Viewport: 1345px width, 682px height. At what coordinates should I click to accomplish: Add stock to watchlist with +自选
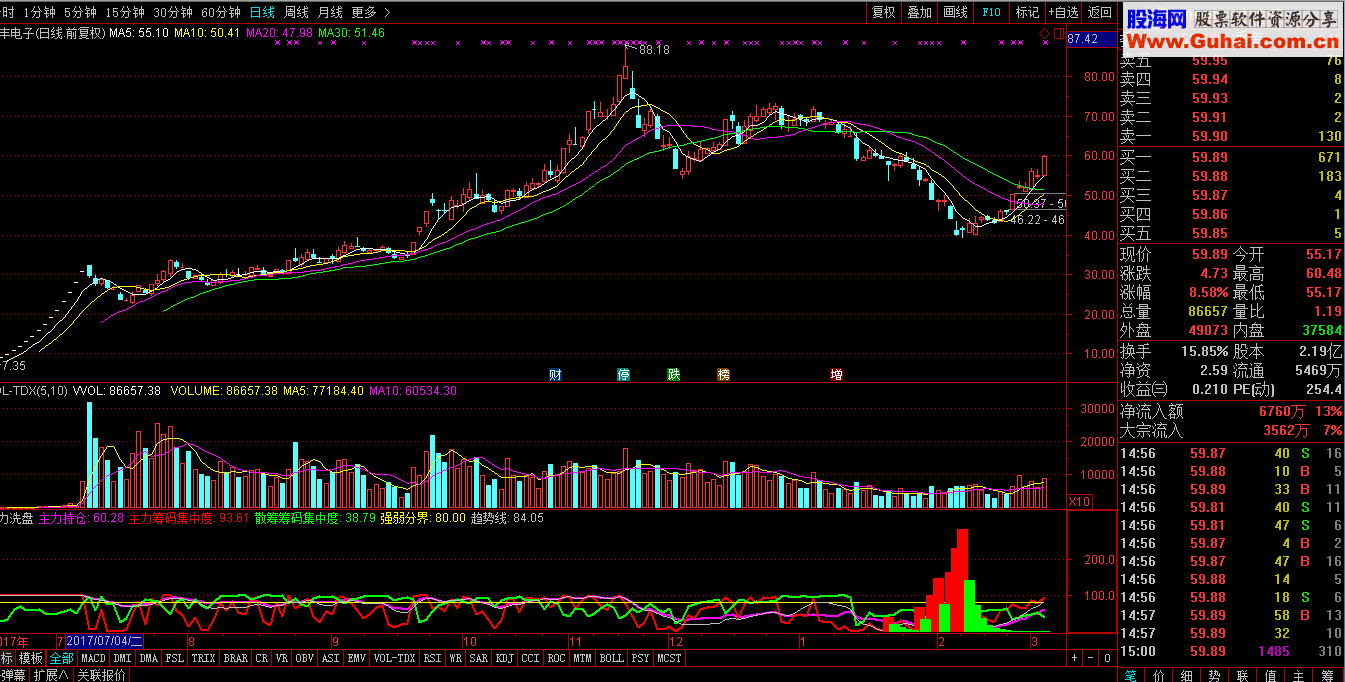point(1064,12)
